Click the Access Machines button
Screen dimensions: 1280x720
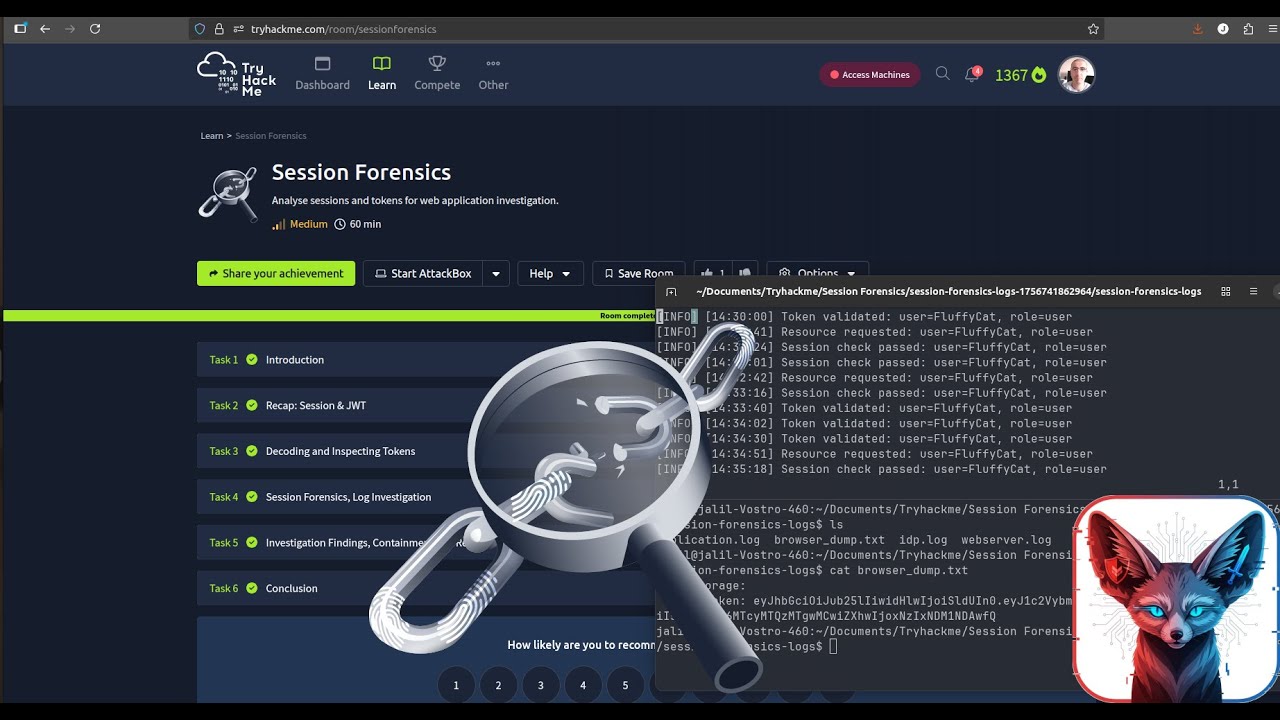point(870,75)
